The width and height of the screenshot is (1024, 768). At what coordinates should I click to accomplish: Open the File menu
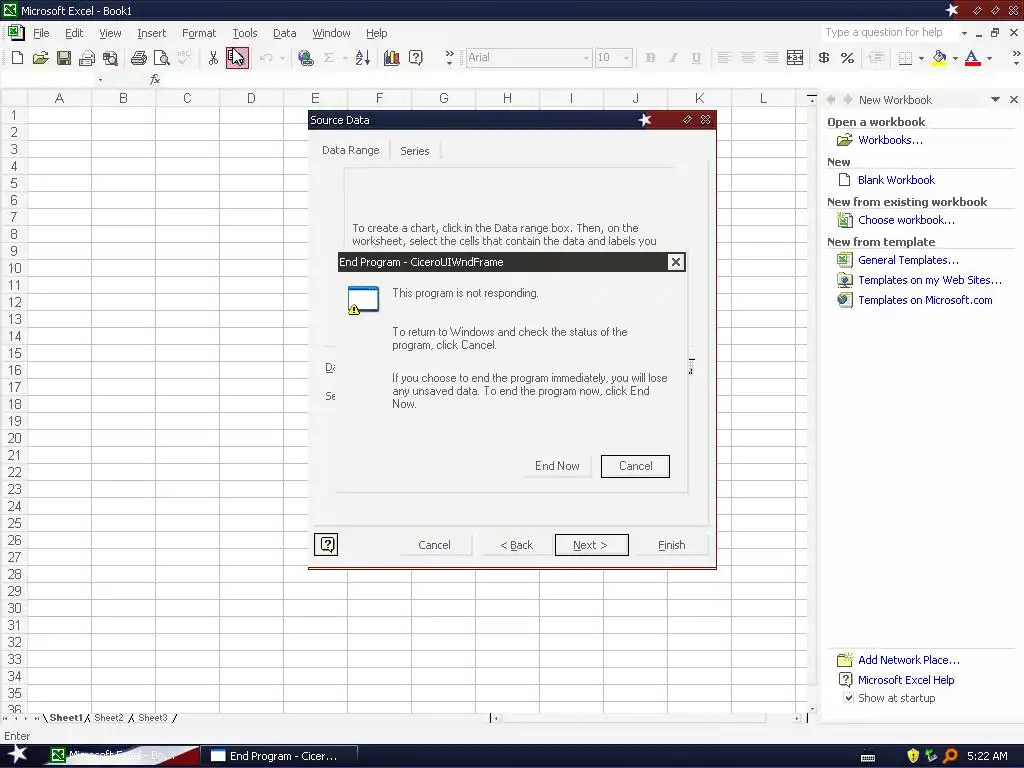click(x=41, y=33)
